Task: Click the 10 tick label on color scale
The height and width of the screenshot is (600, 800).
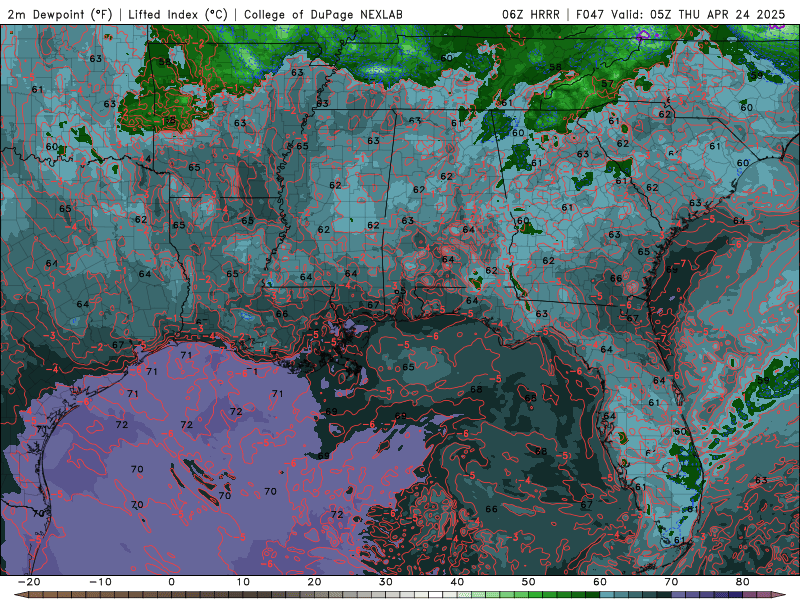Action: click(243, 582)
